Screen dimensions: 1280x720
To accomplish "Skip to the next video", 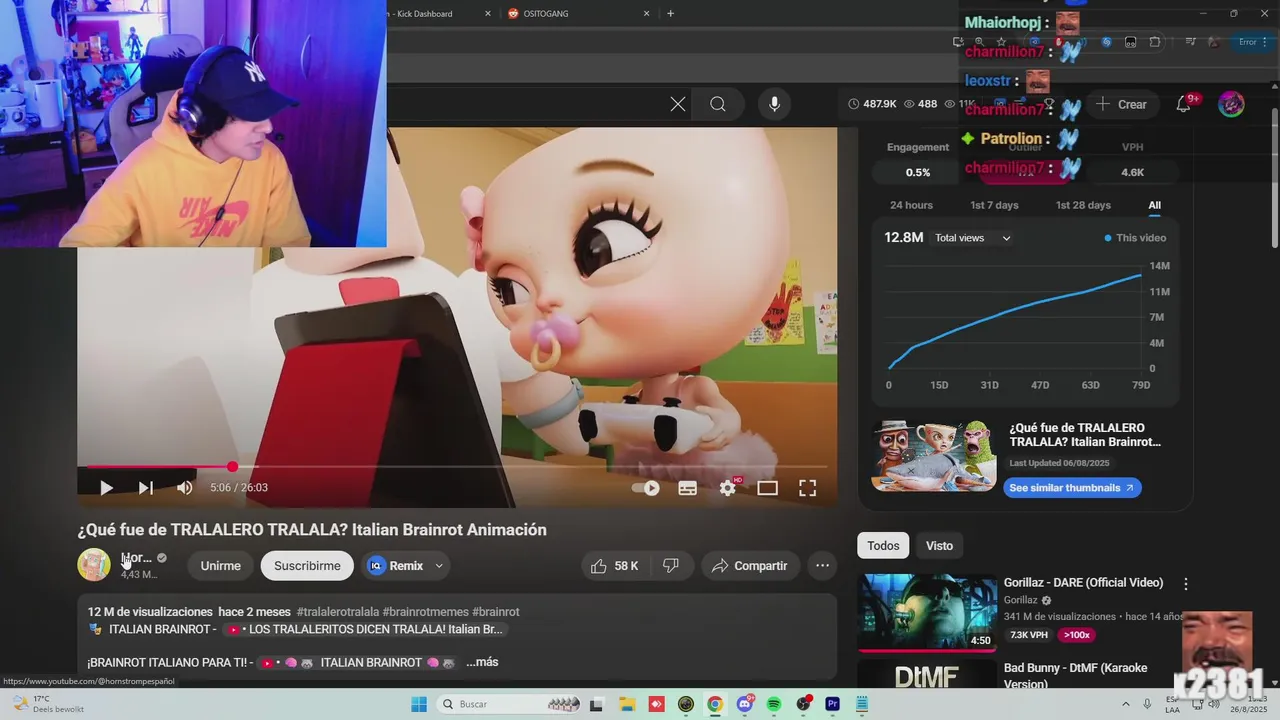I will [146, 488].
